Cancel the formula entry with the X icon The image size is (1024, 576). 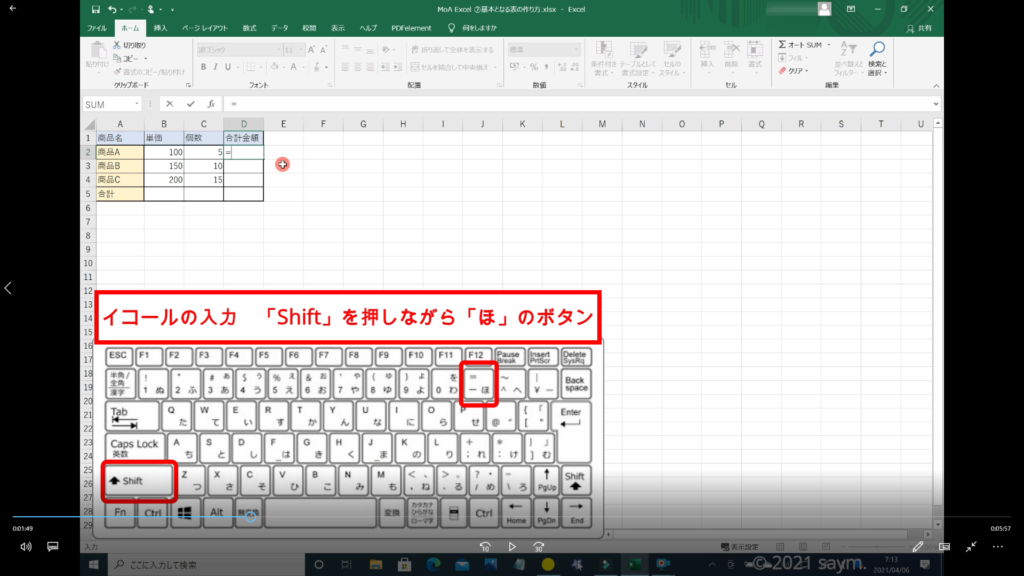coord(170,104)
